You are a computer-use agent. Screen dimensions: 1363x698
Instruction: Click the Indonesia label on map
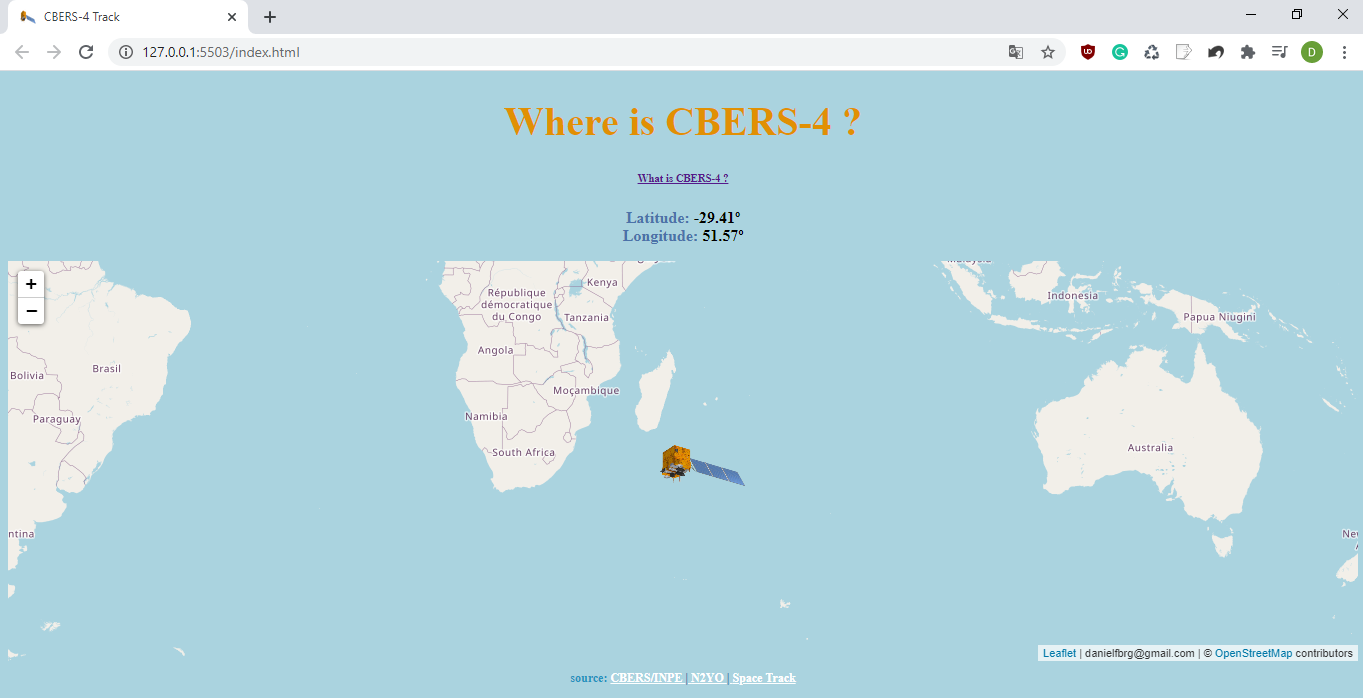pos(1072,296)
